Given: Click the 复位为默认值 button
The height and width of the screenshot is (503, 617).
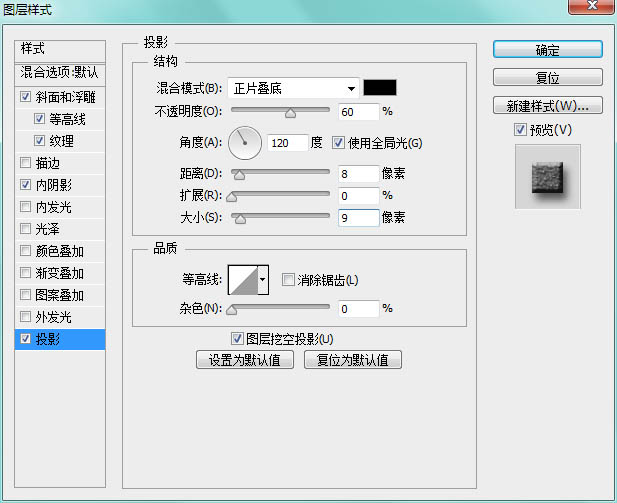Looking at the screenshot, I should [353, 360].
